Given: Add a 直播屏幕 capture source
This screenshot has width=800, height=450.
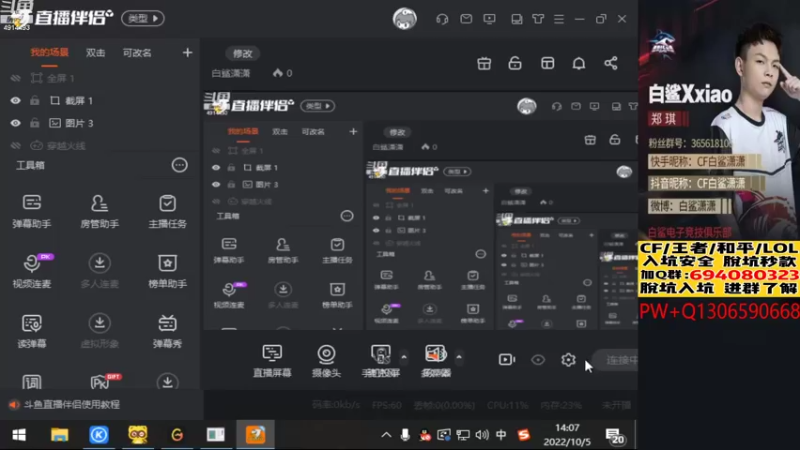Looking at the screenshot, I should point(272,361).
